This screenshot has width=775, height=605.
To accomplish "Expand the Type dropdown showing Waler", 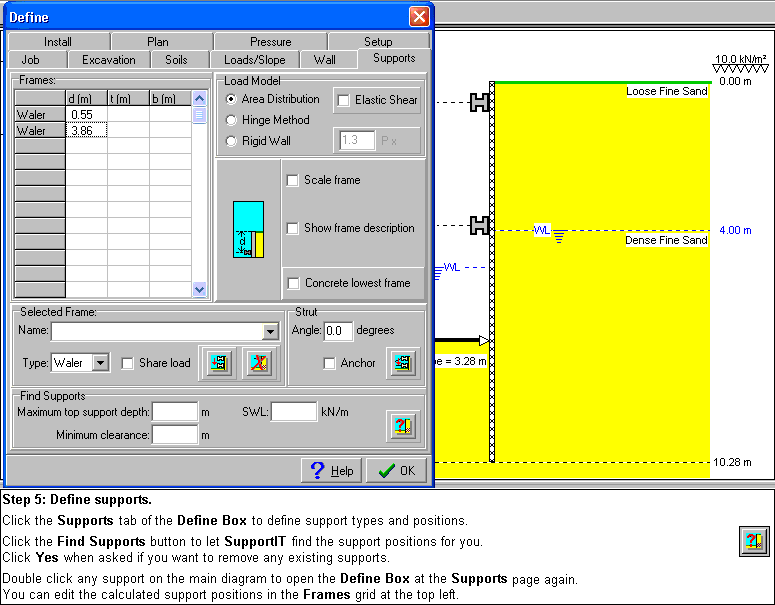I will pyautogui.click(x=100, y=363).
